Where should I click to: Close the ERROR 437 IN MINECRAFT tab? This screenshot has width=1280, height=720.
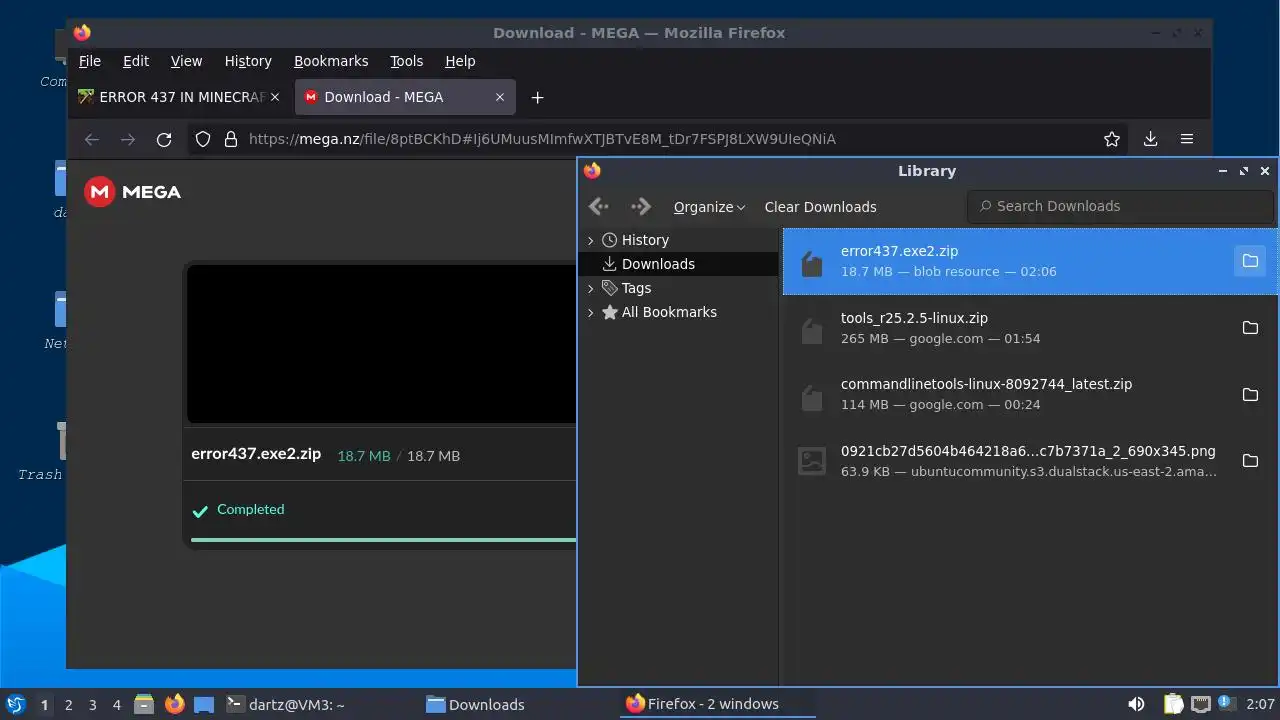coord(275,97)
